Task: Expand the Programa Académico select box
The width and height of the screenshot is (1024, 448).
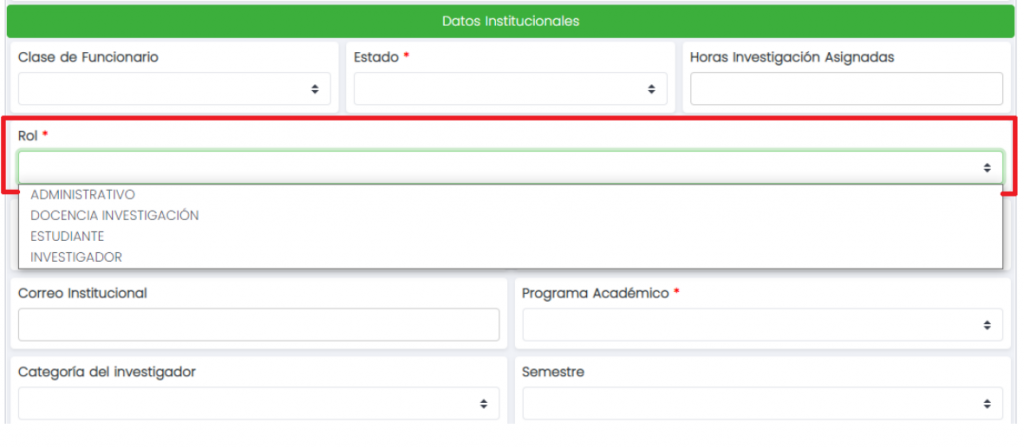Action: 750,325
